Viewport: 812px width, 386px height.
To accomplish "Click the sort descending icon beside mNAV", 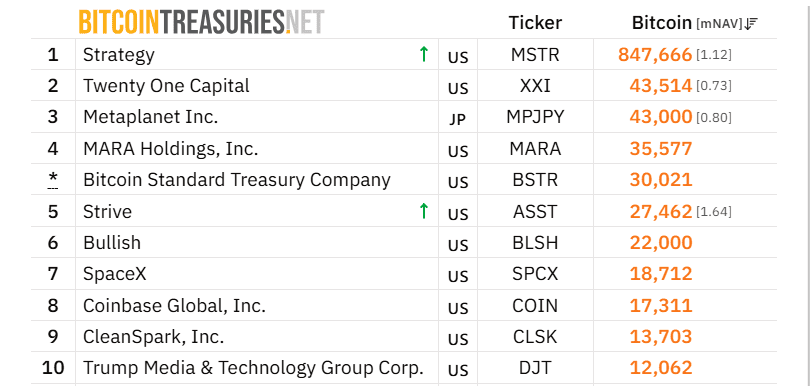I will click(752, 23).
